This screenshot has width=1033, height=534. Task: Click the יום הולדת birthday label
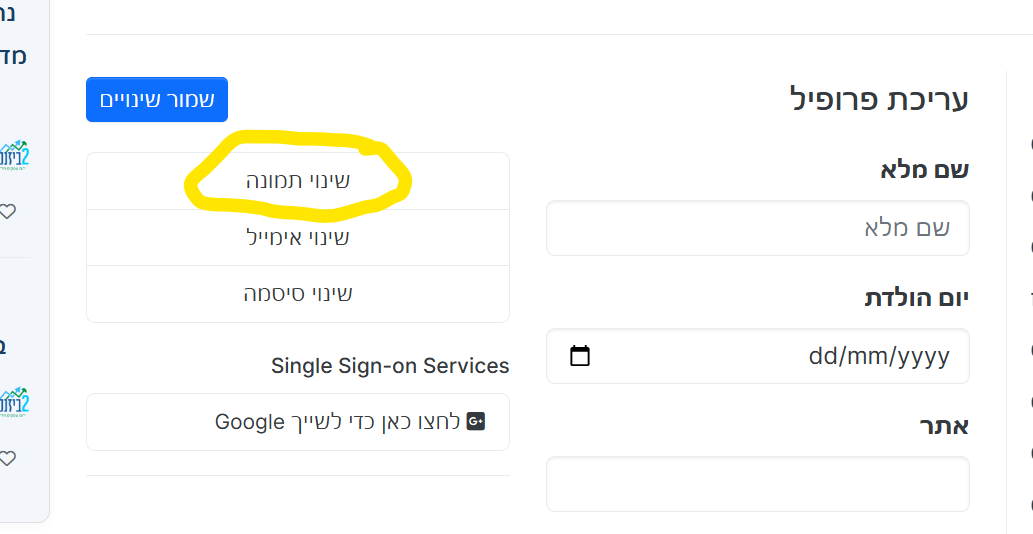coord(916,298)
